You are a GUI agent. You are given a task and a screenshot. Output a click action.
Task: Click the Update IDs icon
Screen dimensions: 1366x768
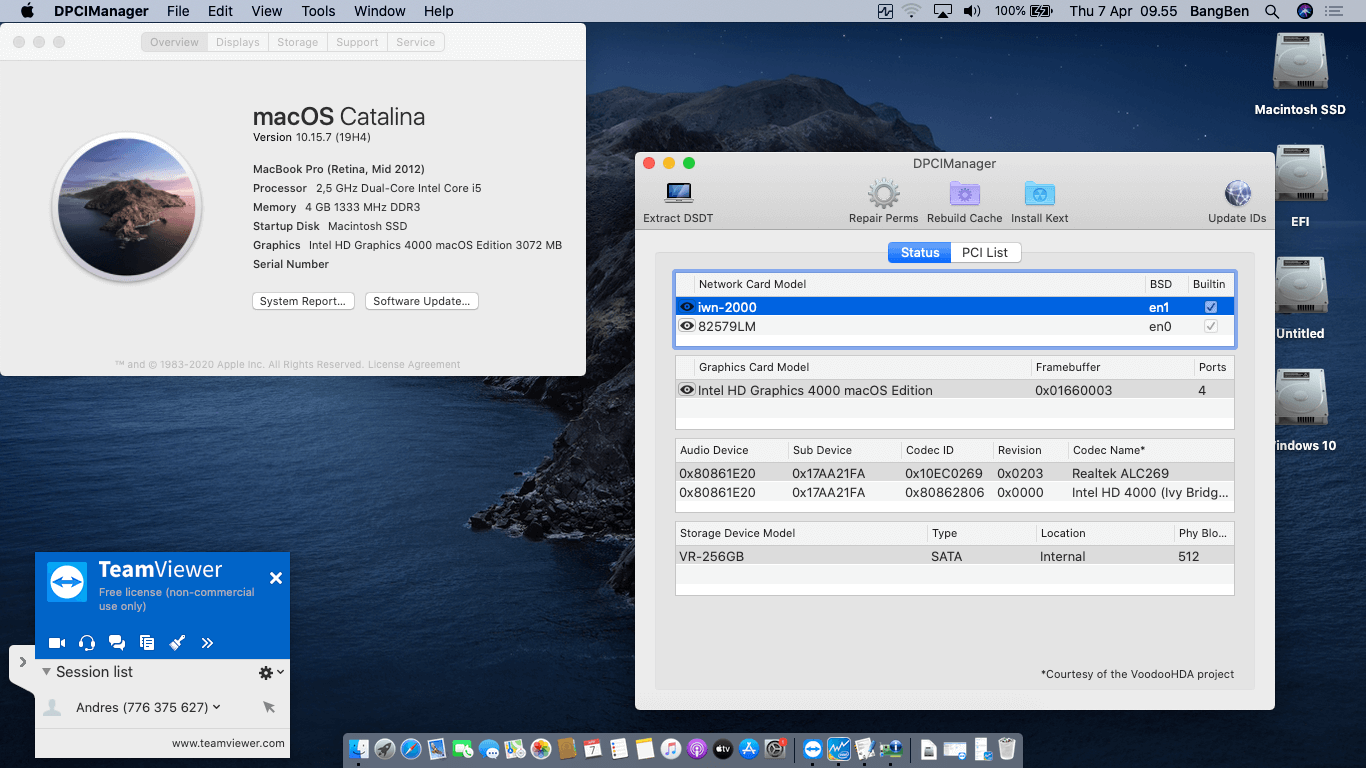coord(1236,193)
